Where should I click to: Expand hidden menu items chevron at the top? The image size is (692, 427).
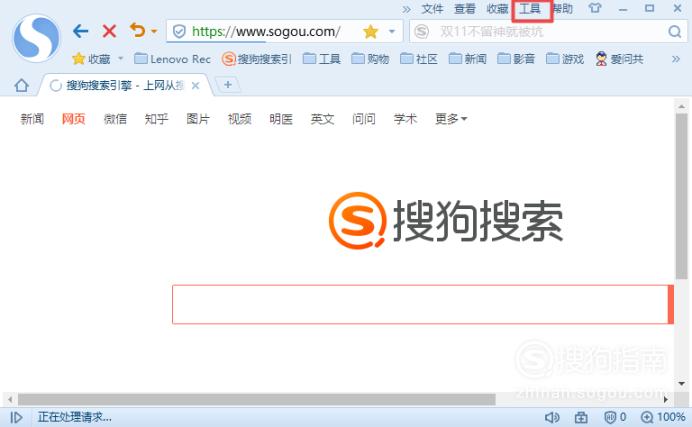(406, 9)
